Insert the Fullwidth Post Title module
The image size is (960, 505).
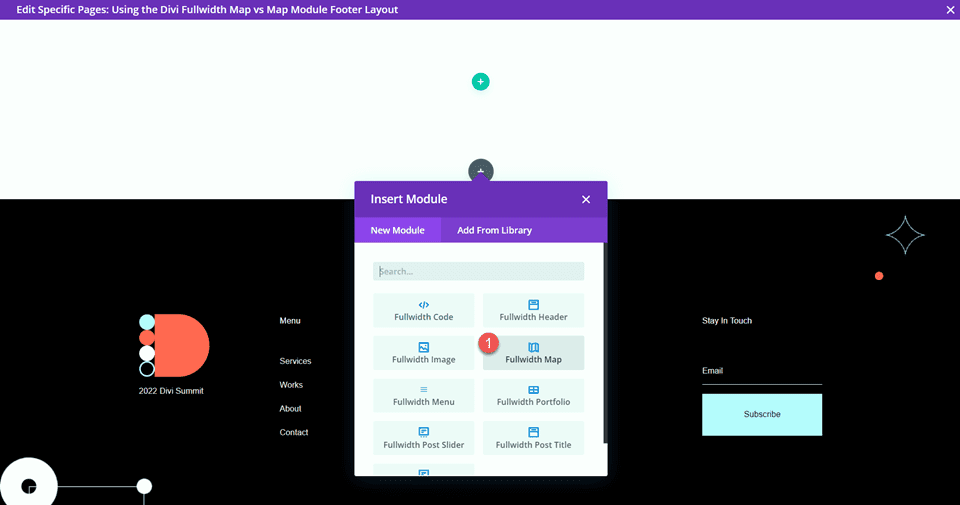[533, 438]
